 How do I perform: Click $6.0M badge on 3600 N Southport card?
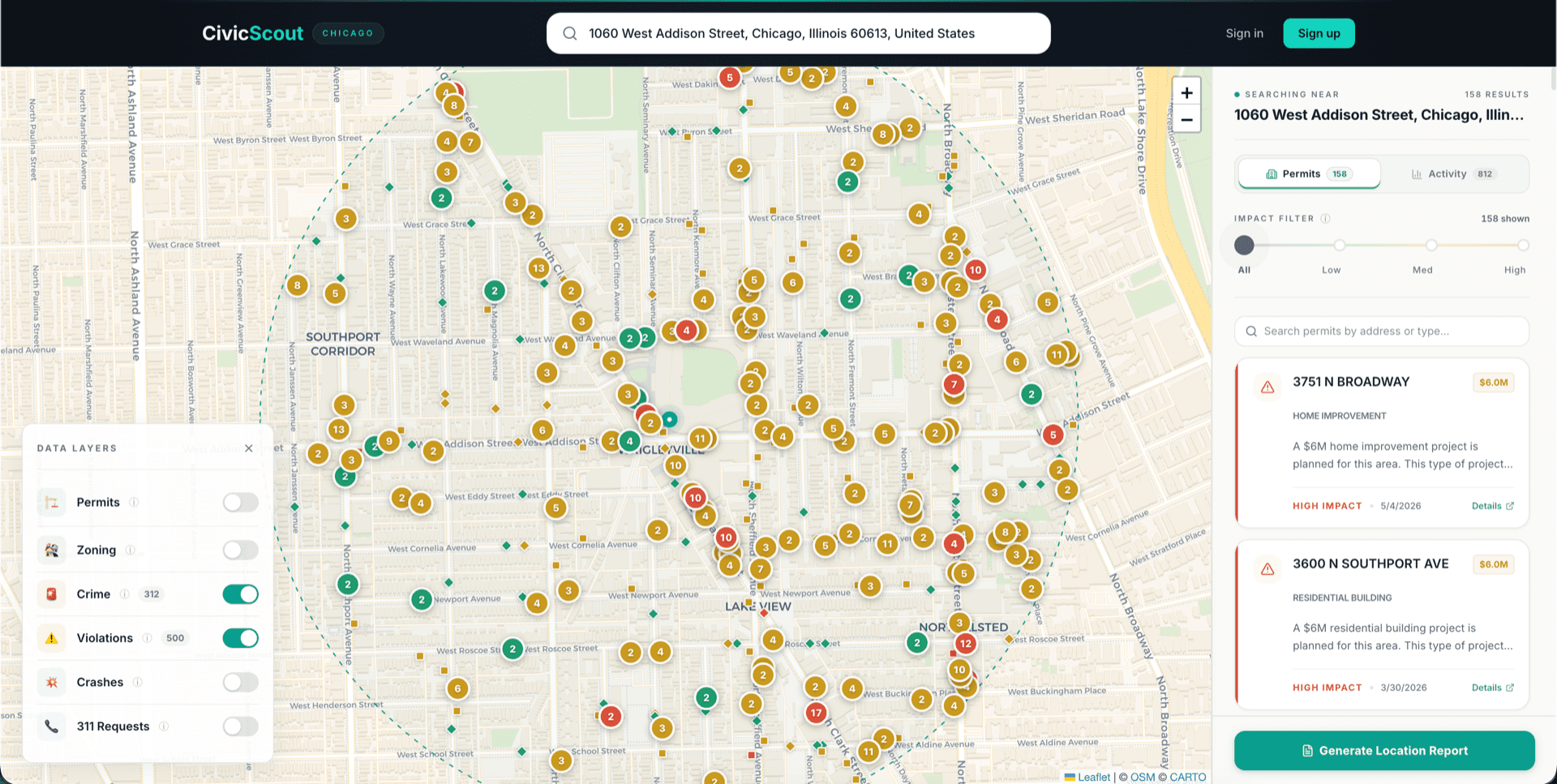pos(1493,564)
